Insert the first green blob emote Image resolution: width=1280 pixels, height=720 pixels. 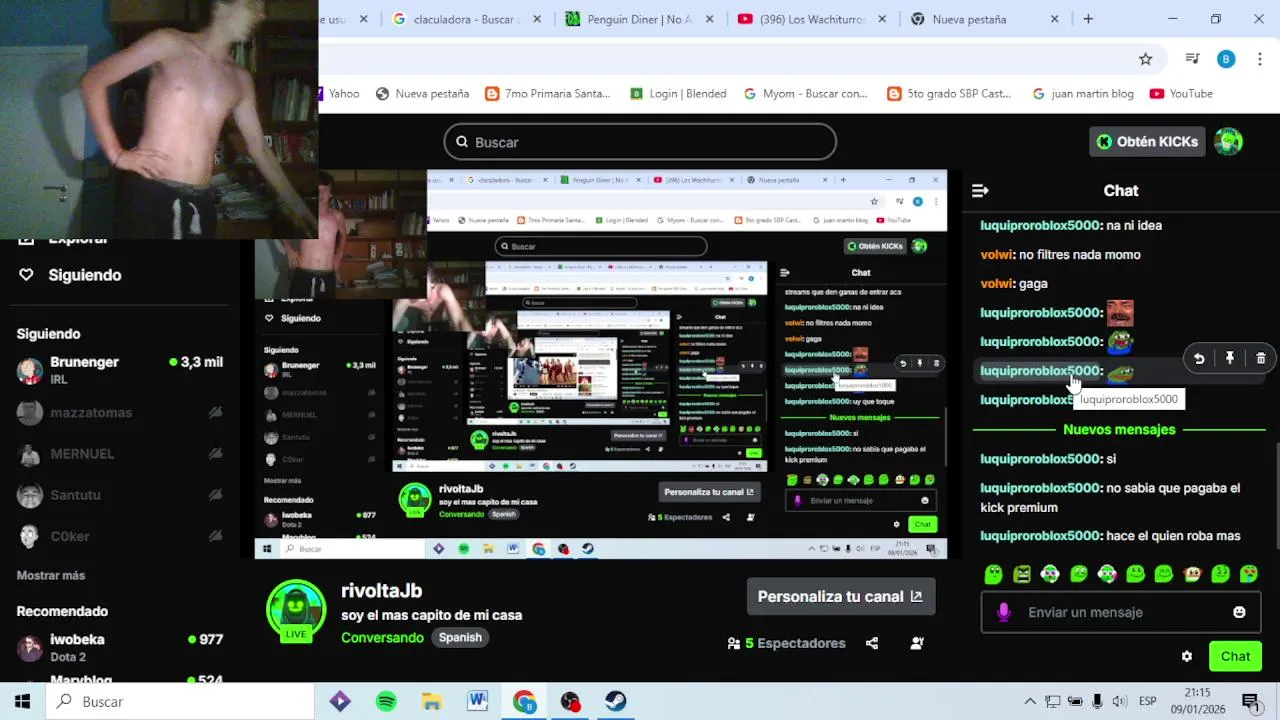[x=993, y=574]
